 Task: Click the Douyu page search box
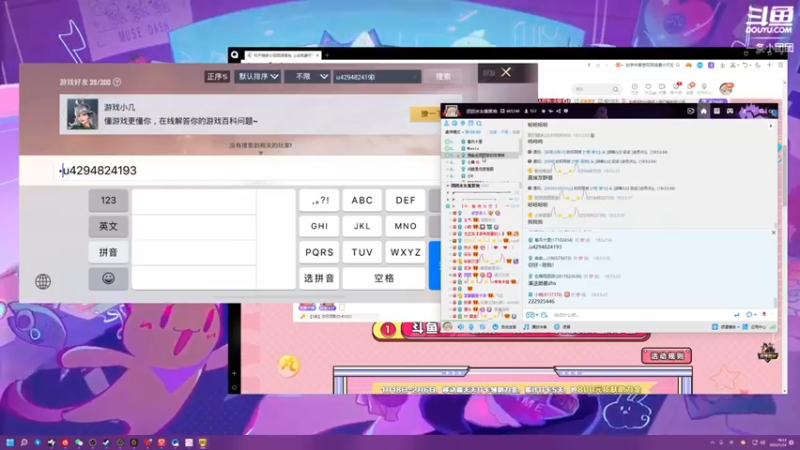click(596, 89)
